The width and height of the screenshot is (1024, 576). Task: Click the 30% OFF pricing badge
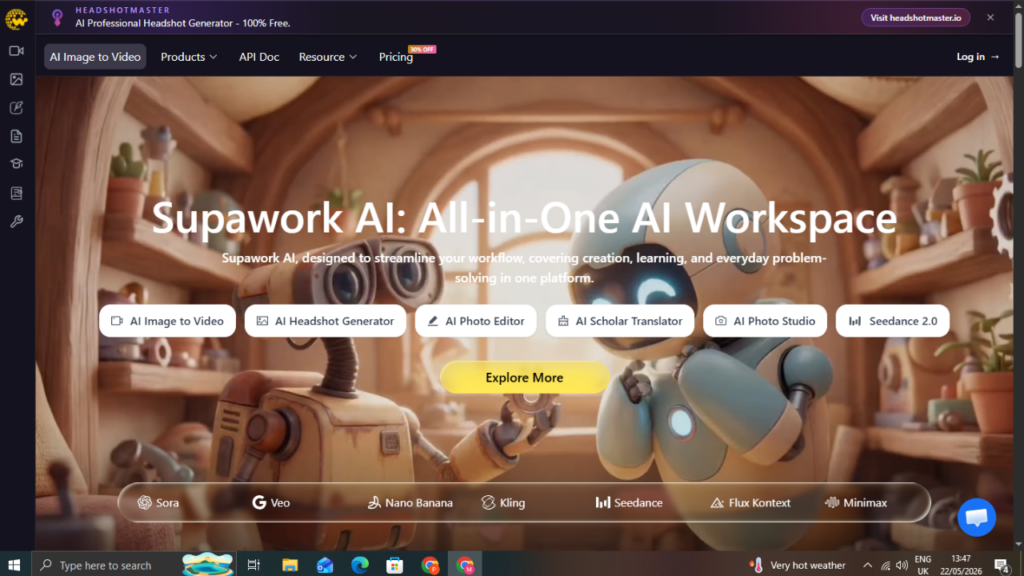click(422, 49)
